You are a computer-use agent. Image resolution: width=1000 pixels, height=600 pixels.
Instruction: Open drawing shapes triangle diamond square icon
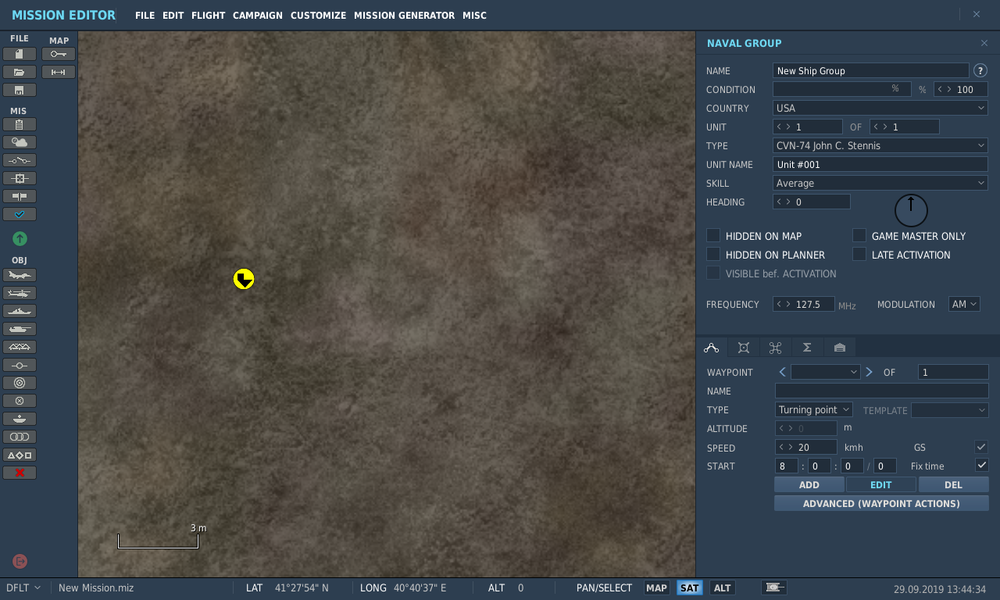click(x=19, y=455)
